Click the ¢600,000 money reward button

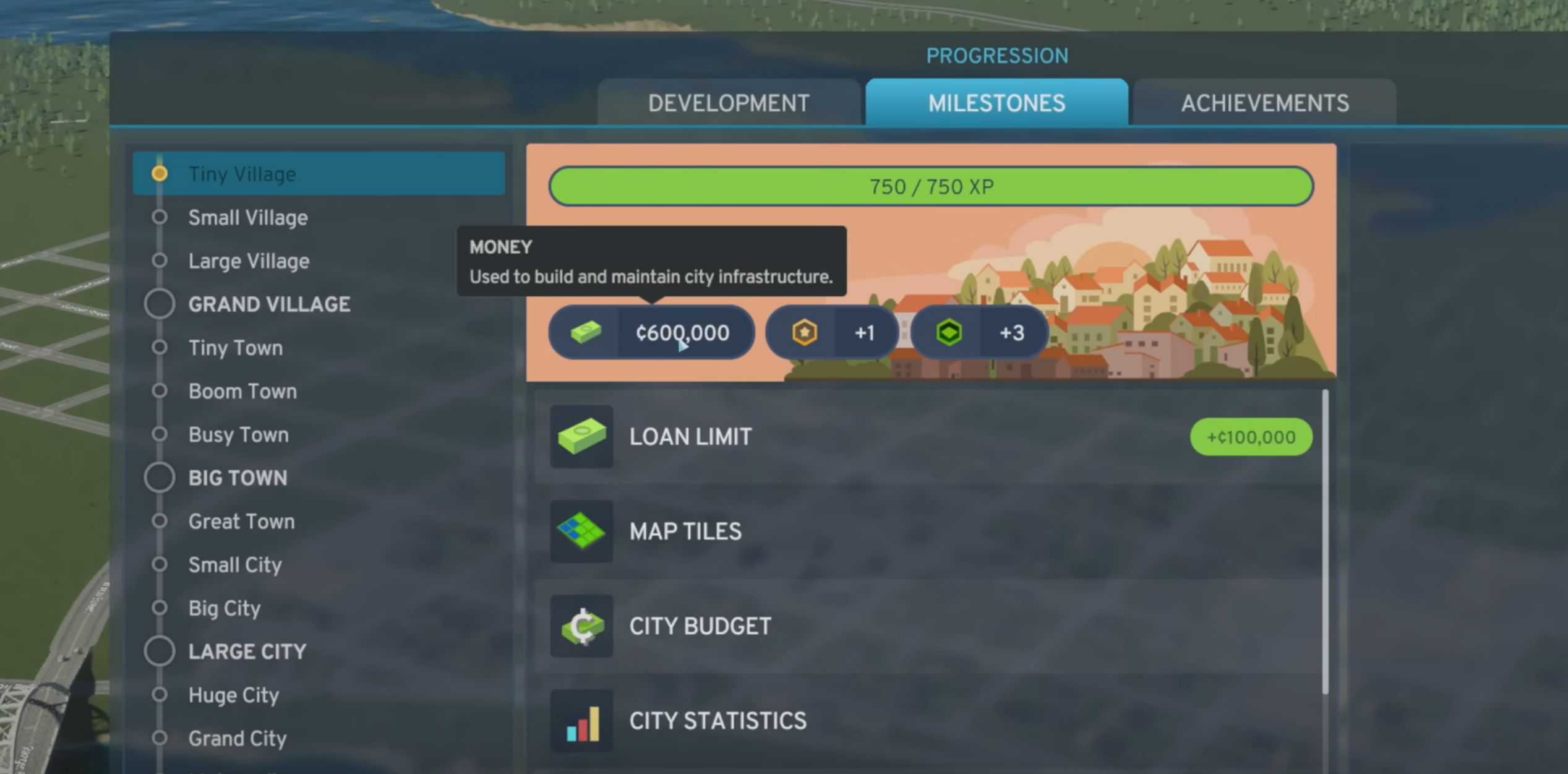tap(650, 333)
